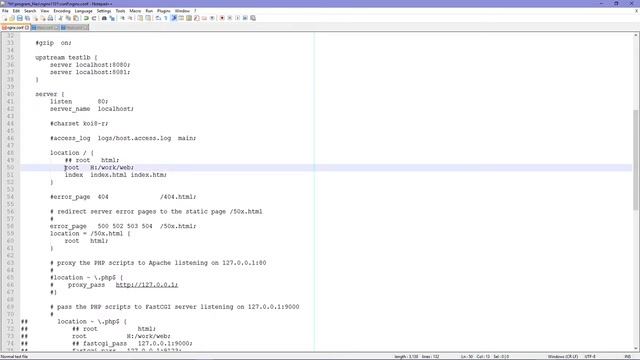Screen dimensions: 640x360
Task: Print the document using Print icon
Action: (x=50, y=18)
